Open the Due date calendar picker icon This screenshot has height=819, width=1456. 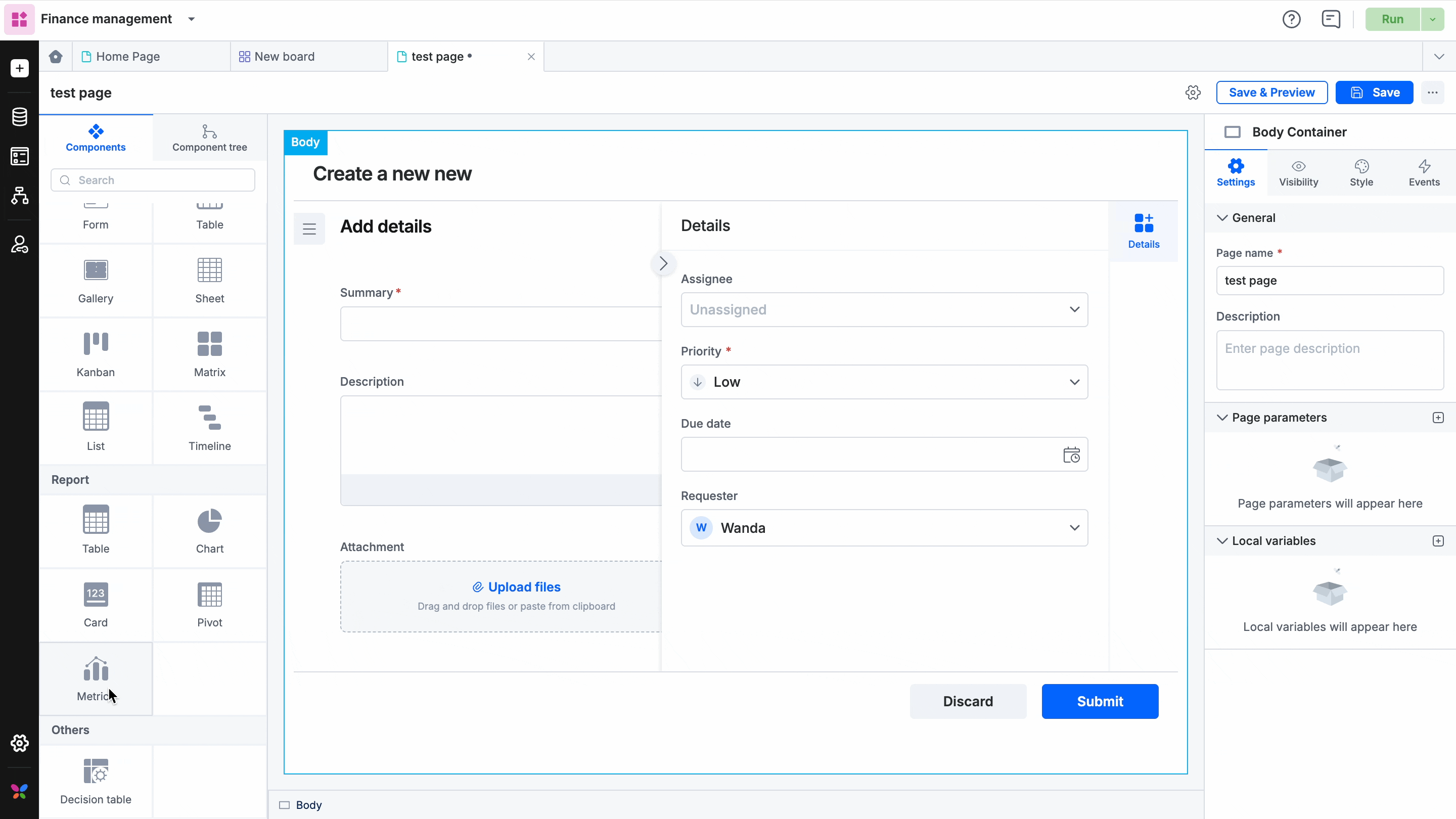tap(1071, 454)
